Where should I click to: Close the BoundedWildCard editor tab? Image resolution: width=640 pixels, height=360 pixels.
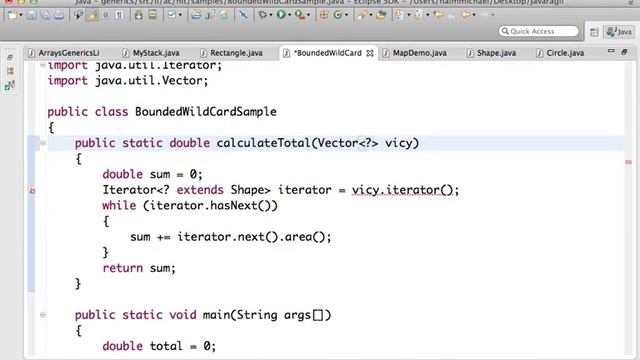pyautogui.click(x=370, y=53)
